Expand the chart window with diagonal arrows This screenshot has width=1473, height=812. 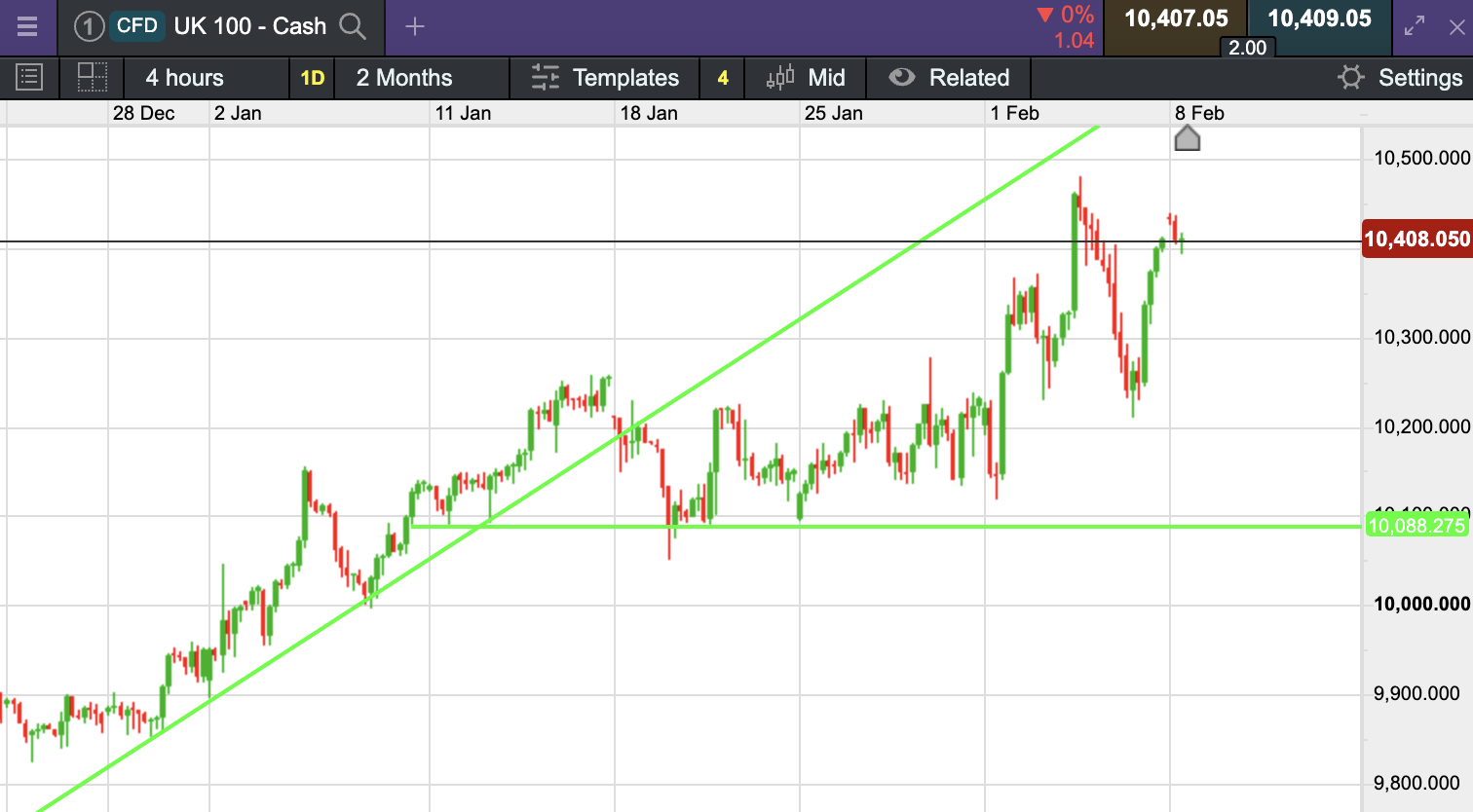point(1415,26)
